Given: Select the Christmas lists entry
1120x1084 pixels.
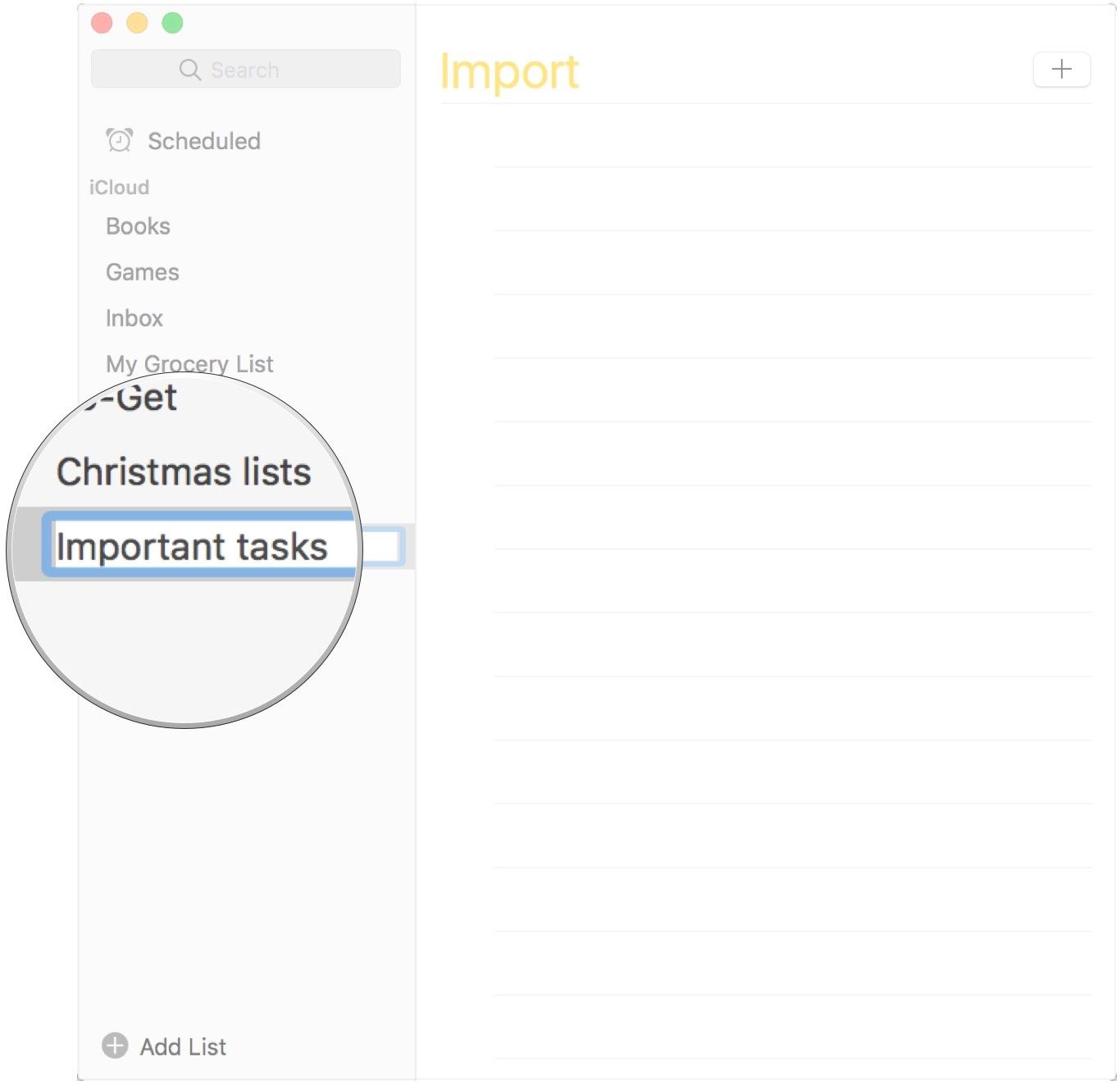Looking at the screenshot, I should 184,472.
